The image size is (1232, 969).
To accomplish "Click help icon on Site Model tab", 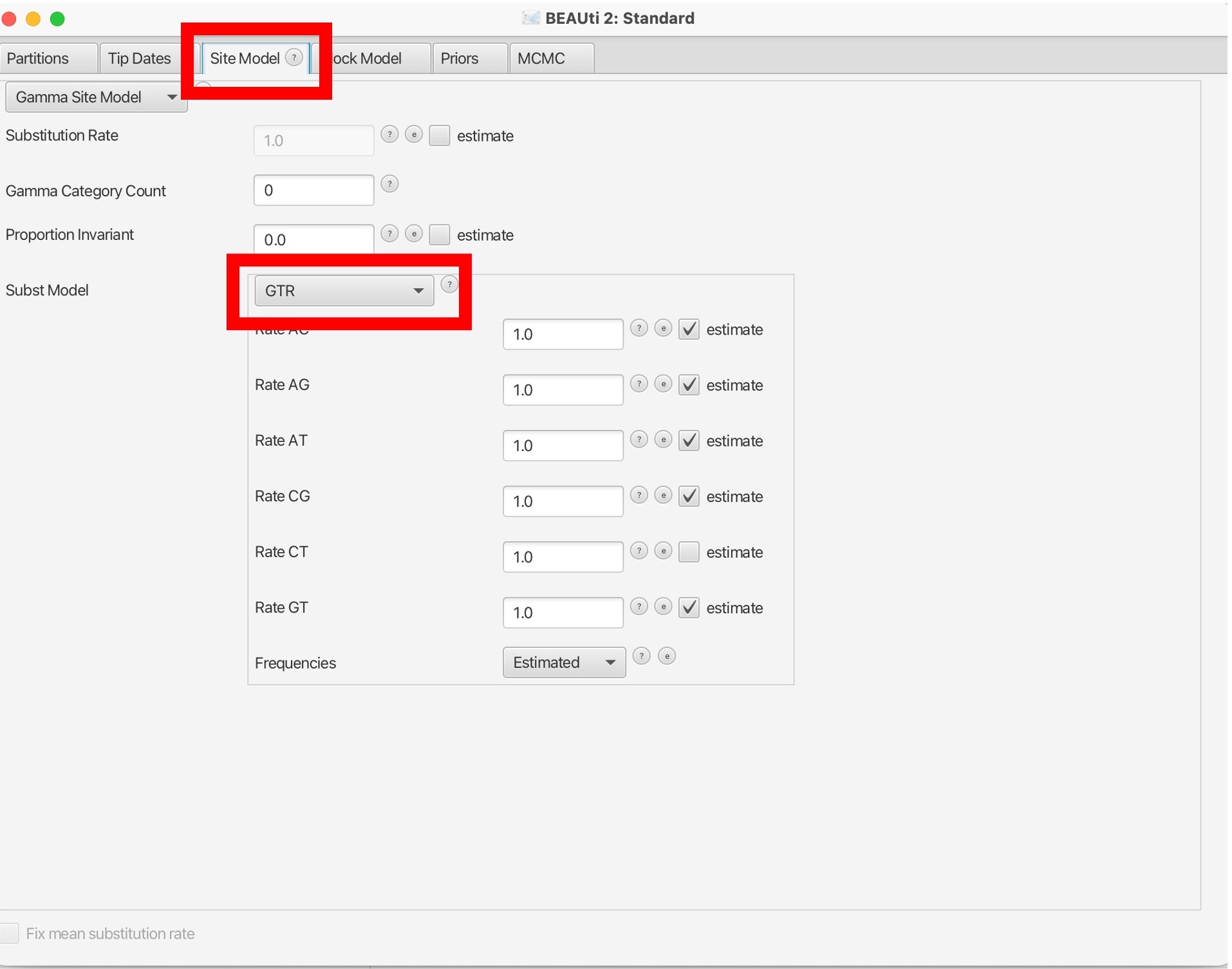I will click(x=294, y=57).
